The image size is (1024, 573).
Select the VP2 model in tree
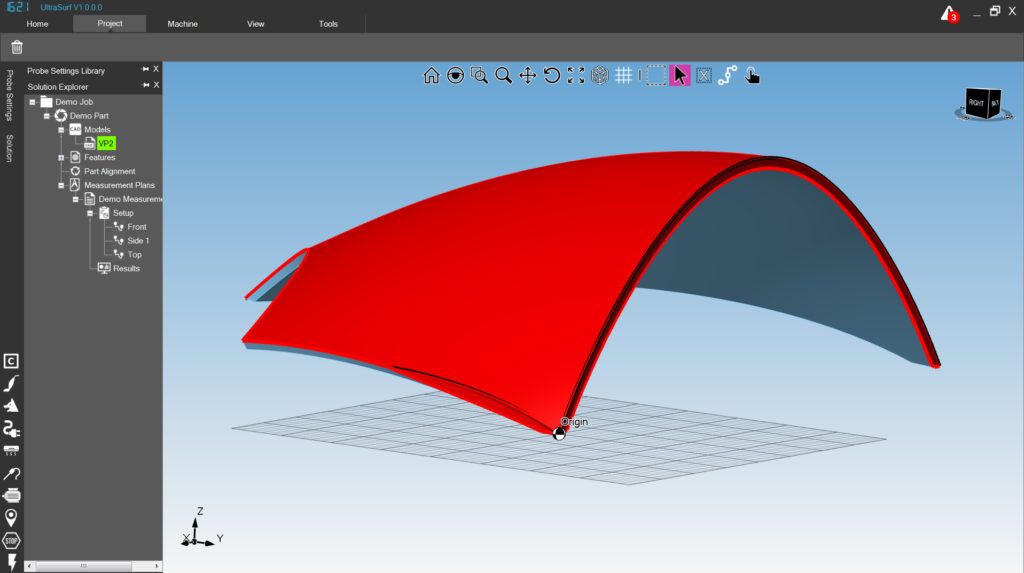[106, 143]
